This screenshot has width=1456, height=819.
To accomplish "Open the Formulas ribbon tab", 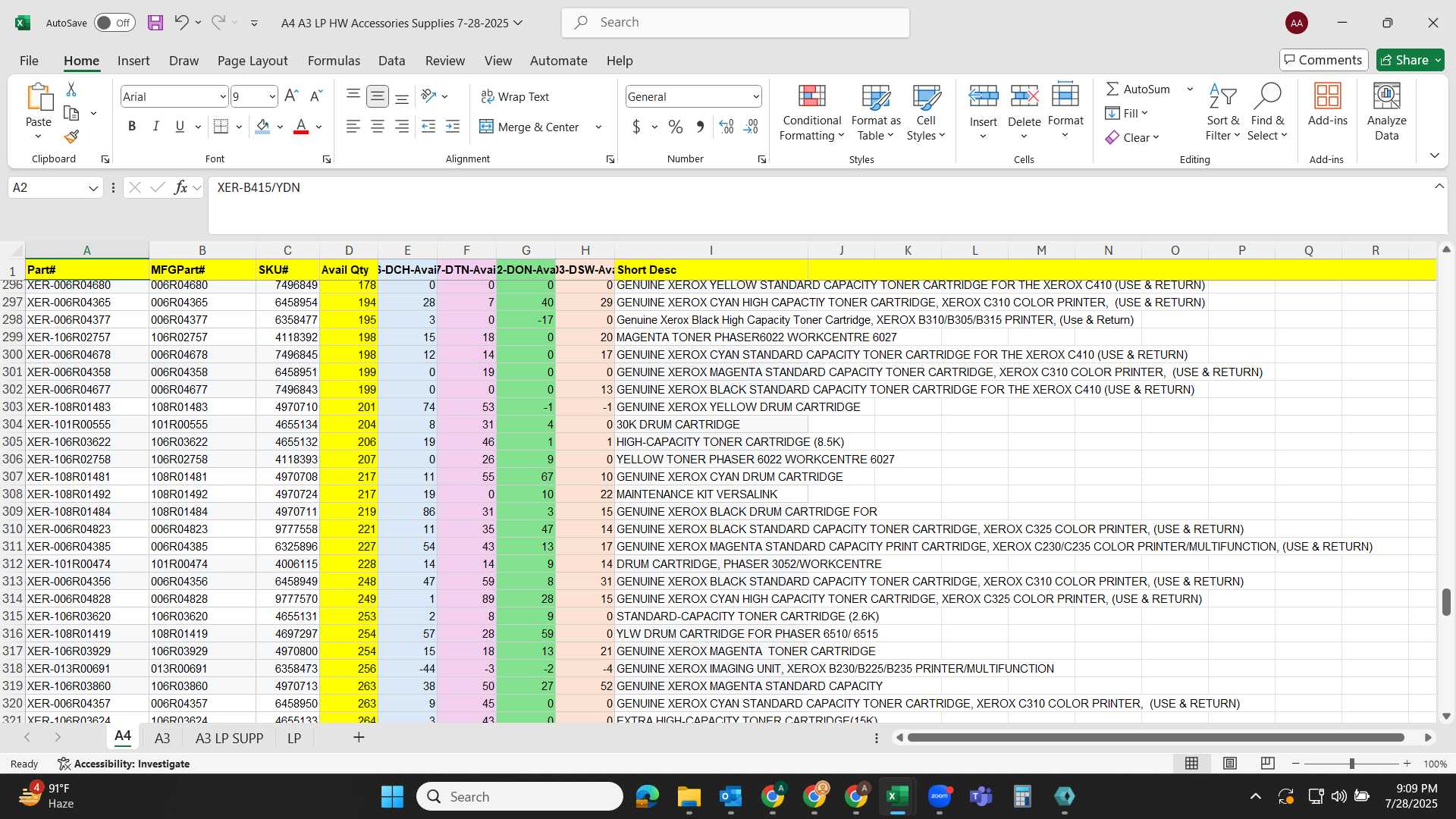I will (334, 61).
